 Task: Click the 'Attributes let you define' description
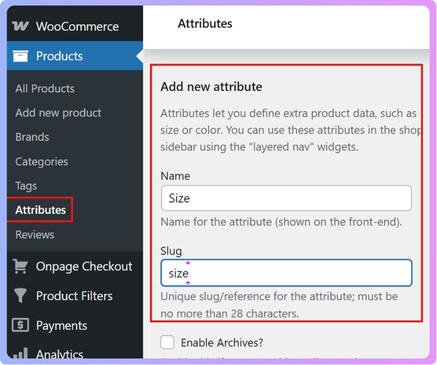(290, 130)
